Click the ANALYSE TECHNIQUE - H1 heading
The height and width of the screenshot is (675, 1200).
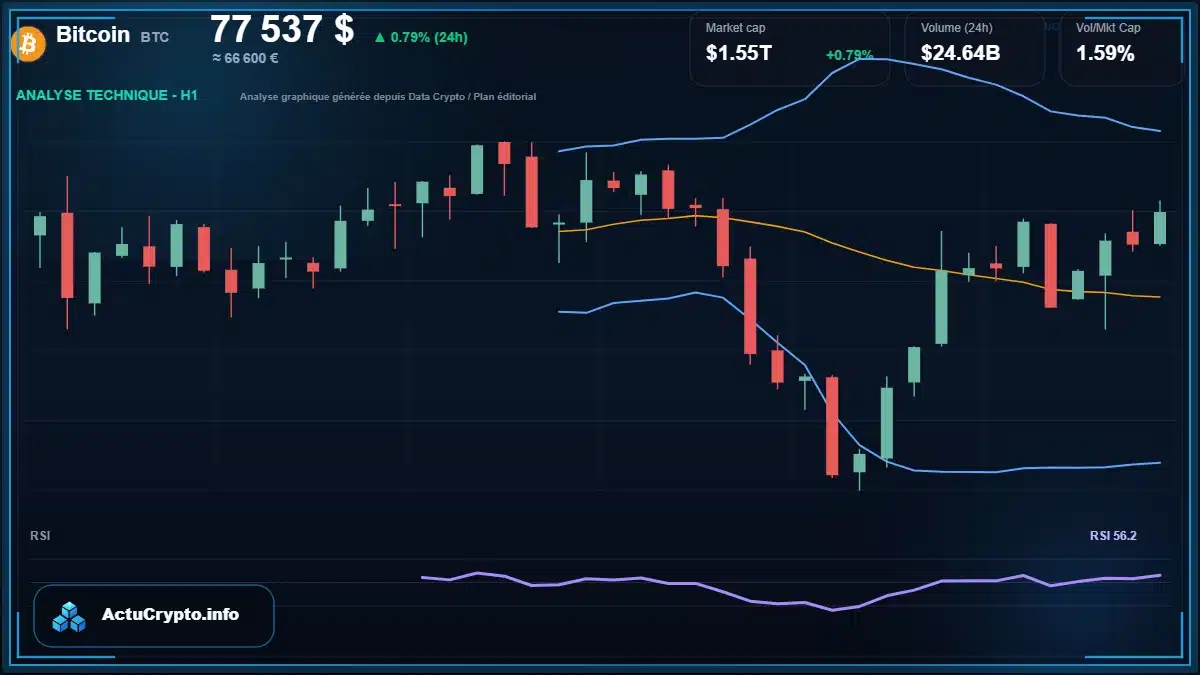click(107, 95)
